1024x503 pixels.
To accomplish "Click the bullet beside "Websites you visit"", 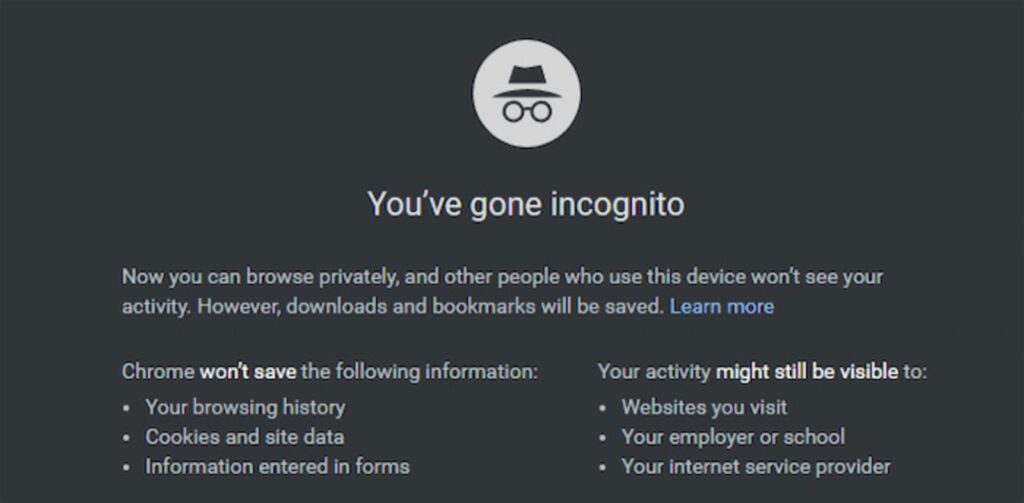I will [603, 409].
